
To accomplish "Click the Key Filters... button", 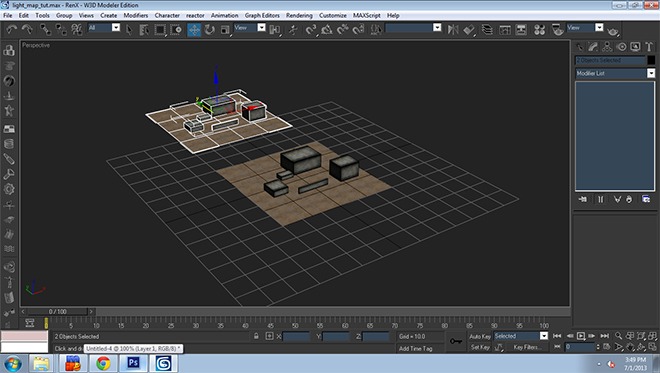I will click(x=527, y=347).
